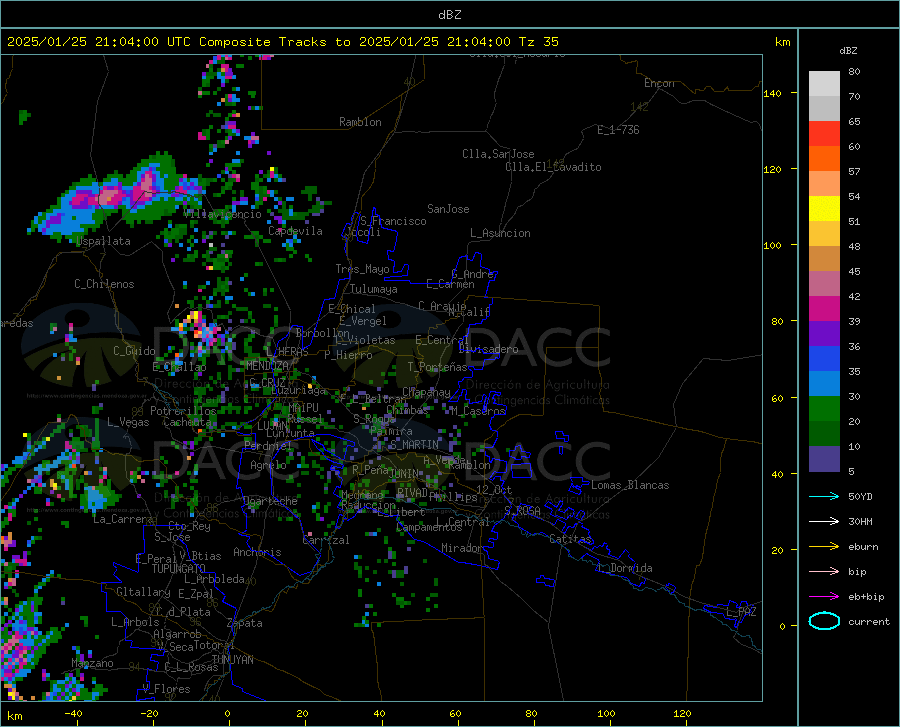Click the MAIPU label
This screenshot has width=900, height=727.
pos(303,407)
